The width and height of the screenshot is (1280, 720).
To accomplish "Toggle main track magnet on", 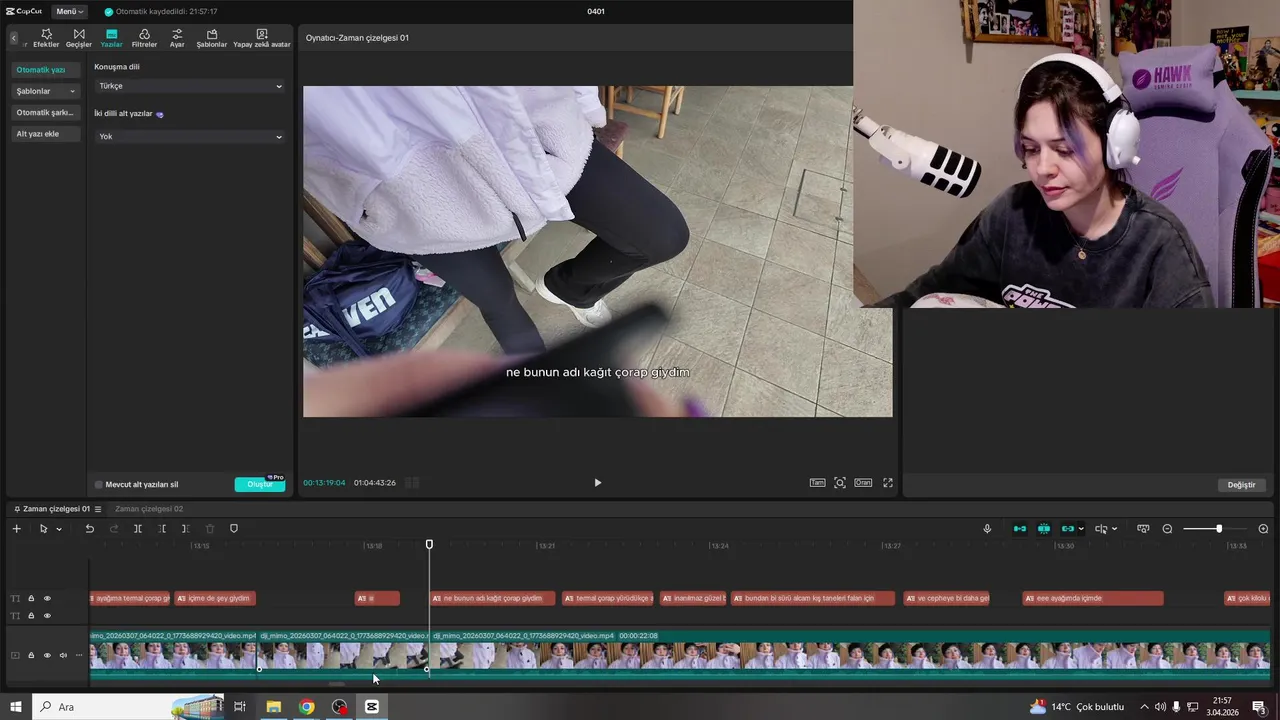I will 1020,529.
